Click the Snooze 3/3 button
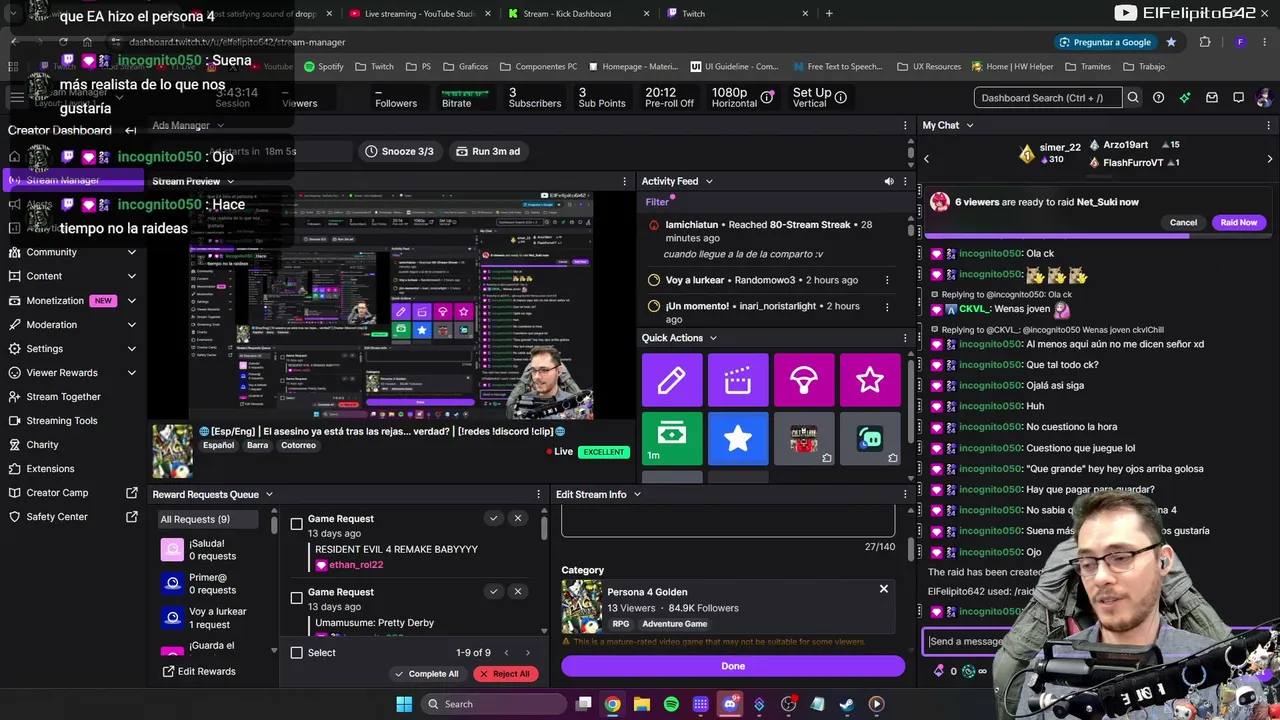Image resolution: width=1280 pixels, height=720 pixels. [x=399, y=151]
